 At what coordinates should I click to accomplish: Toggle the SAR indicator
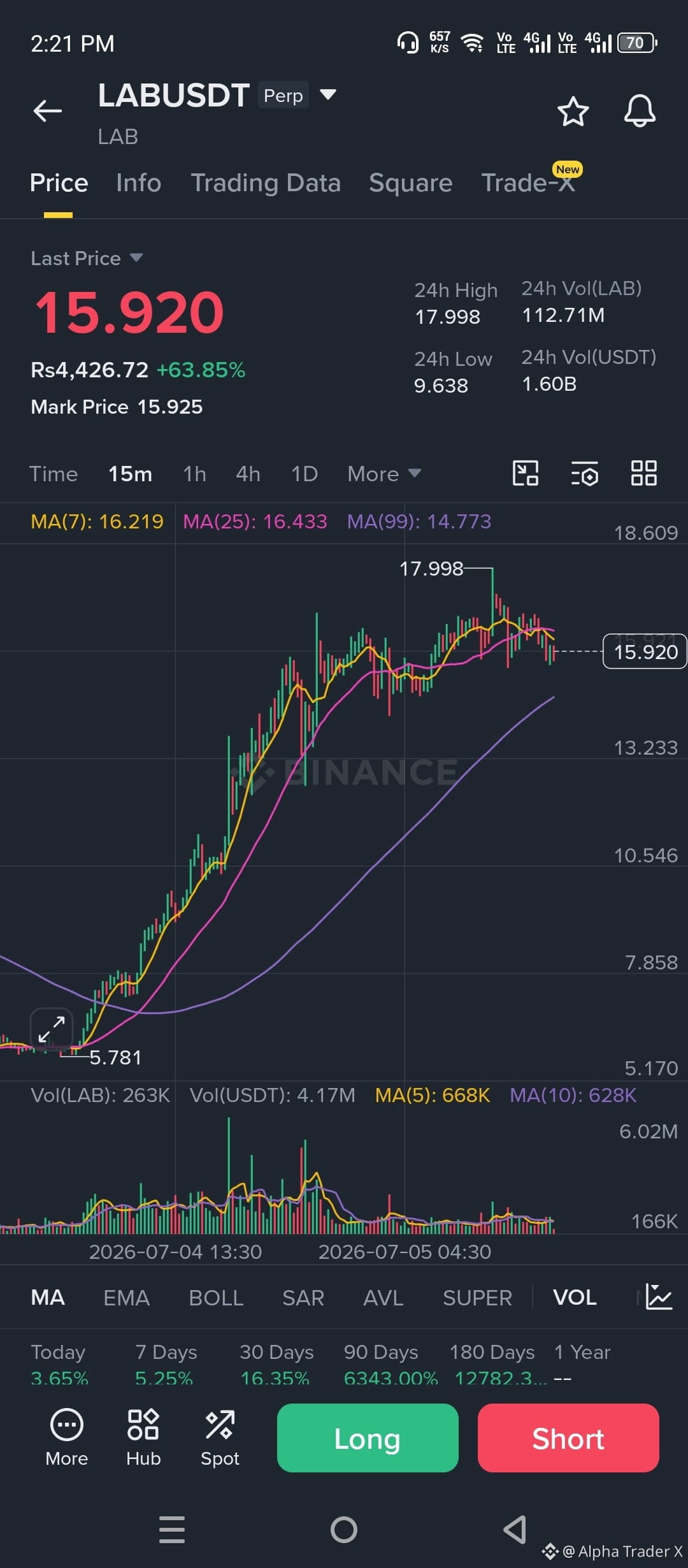point(303,1297)
